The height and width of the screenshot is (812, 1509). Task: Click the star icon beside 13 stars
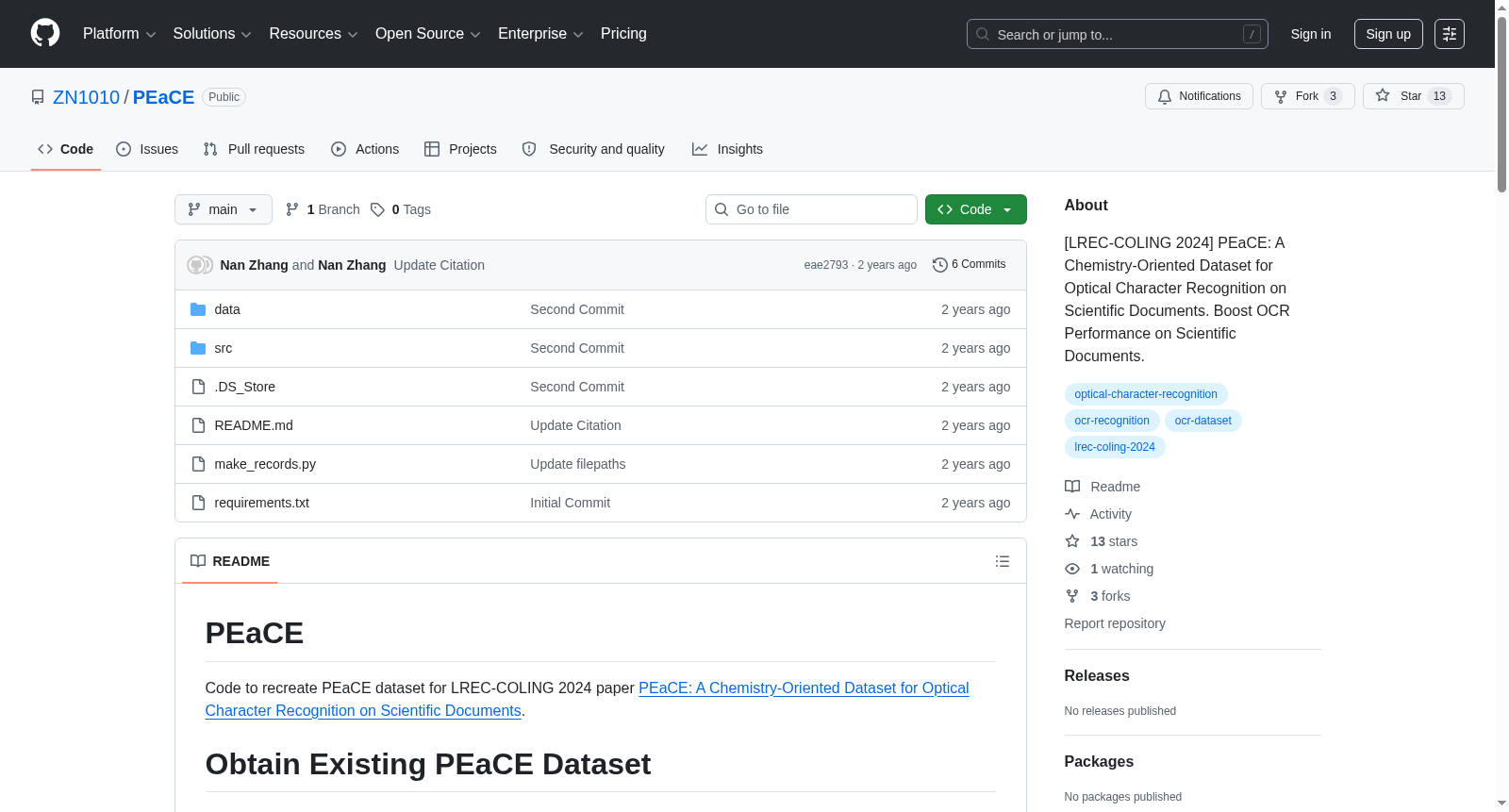1072,541
